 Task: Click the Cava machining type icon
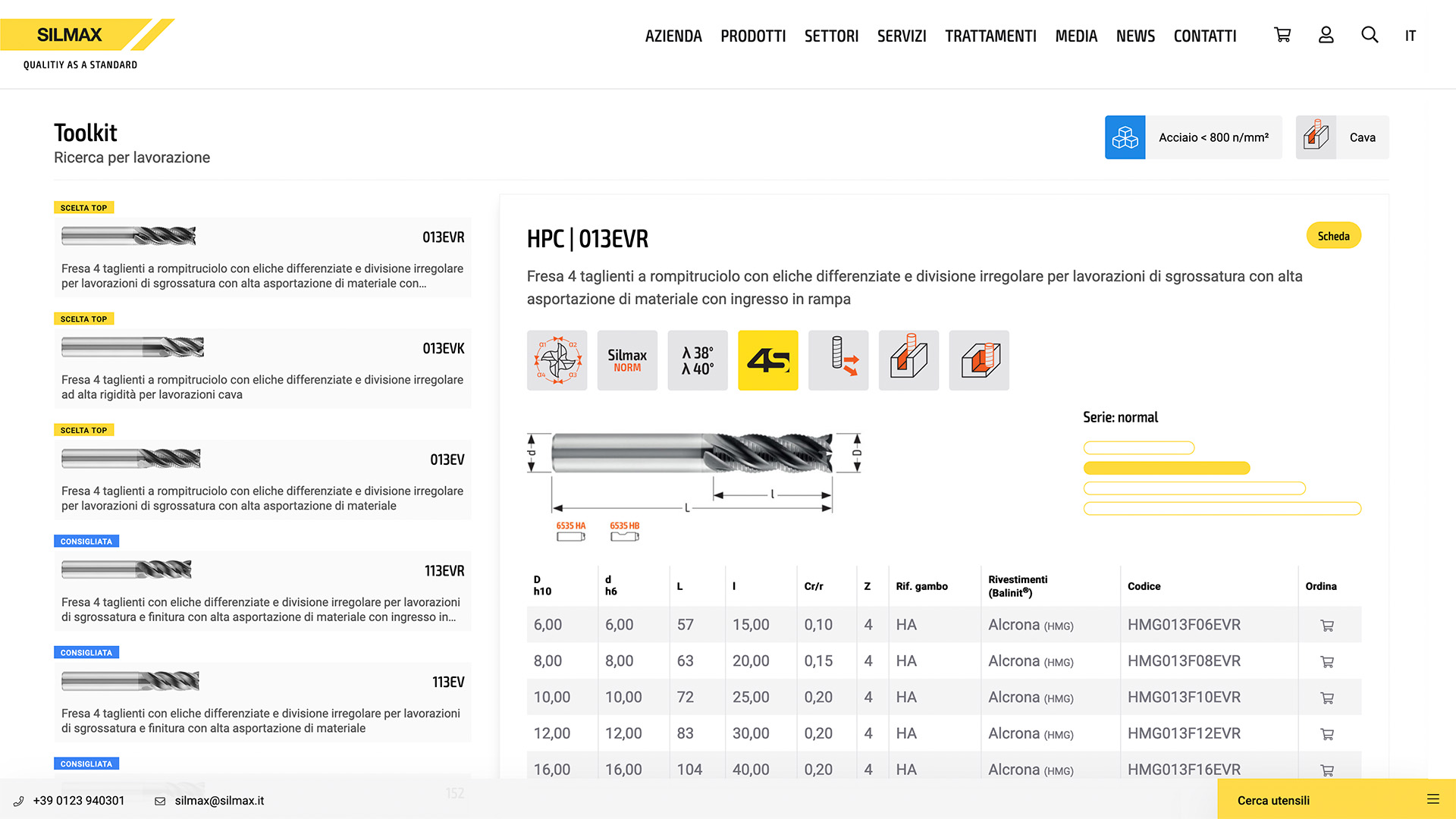tap(1316, 137)
